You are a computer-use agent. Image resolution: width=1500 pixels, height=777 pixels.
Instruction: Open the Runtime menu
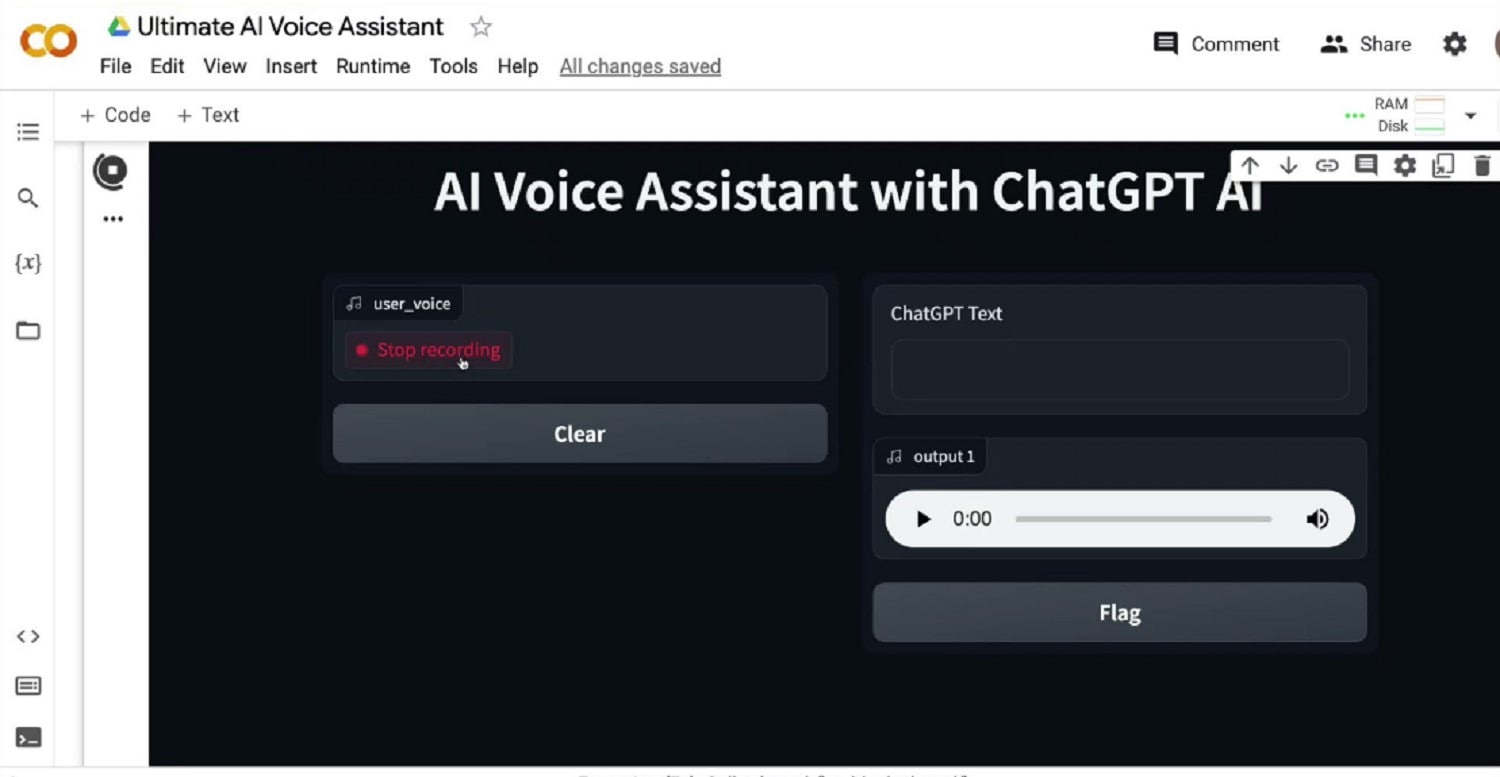point(373,66)
